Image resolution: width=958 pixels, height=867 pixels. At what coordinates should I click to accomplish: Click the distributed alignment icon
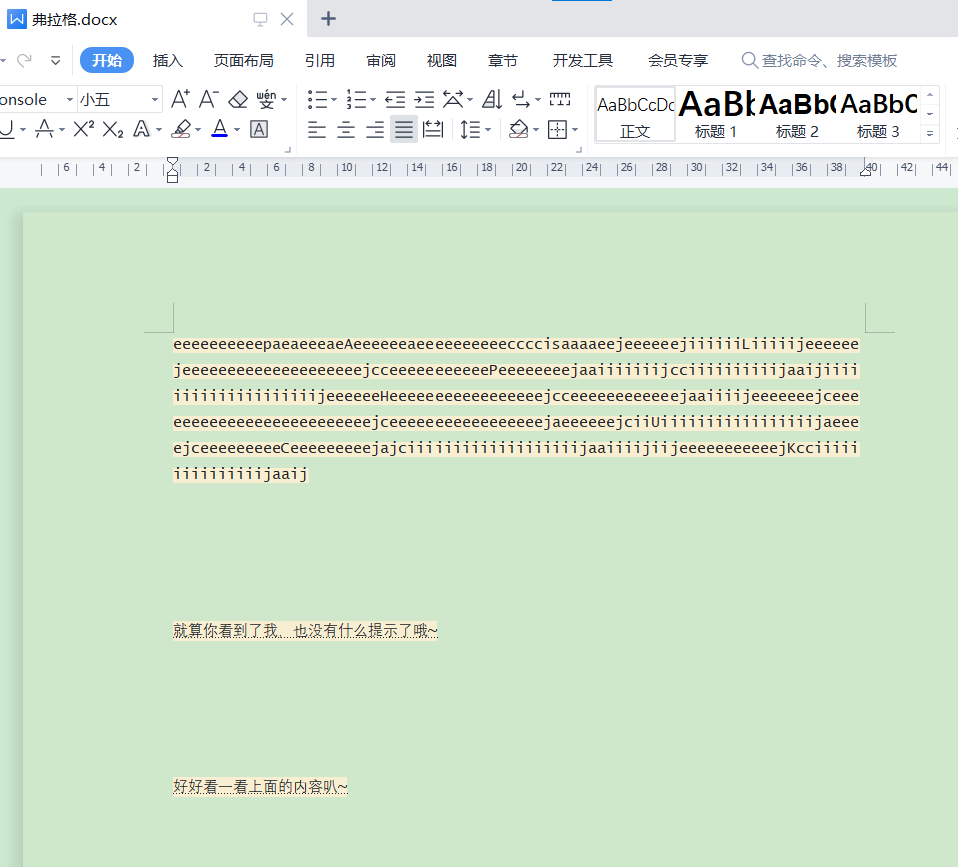[x=433, y=129]
